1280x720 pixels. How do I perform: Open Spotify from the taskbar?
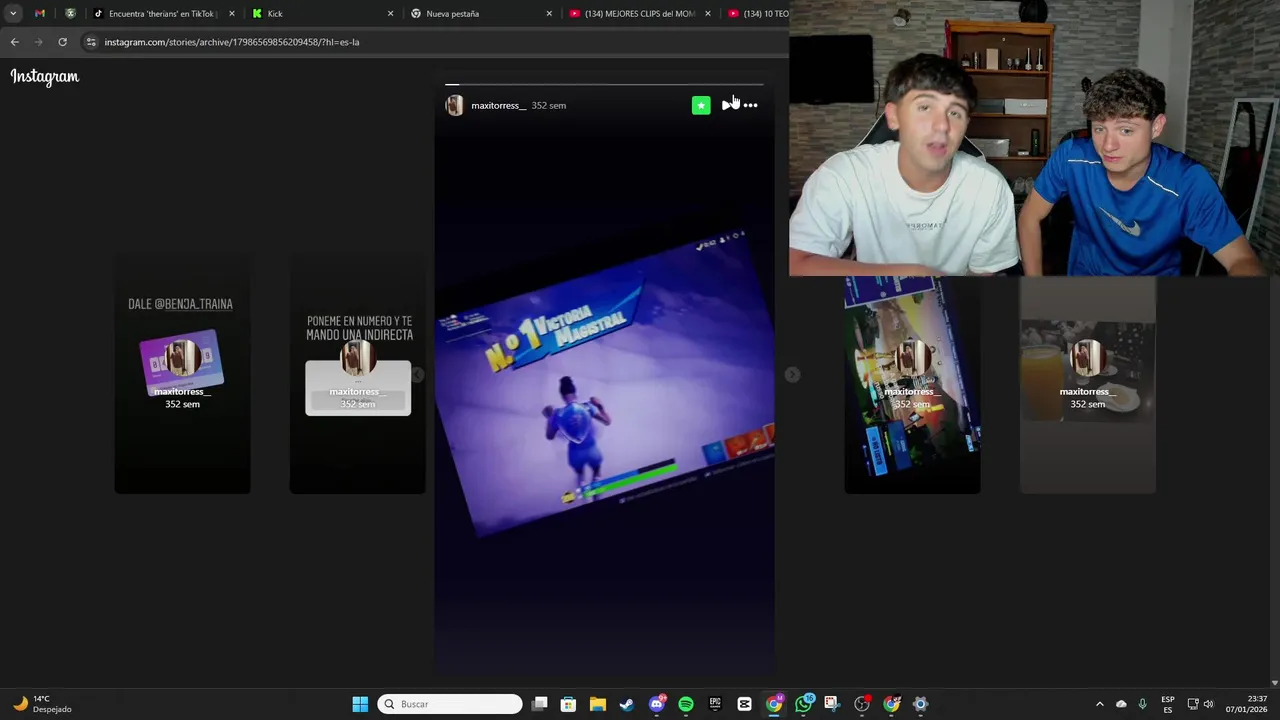point(686,704)
